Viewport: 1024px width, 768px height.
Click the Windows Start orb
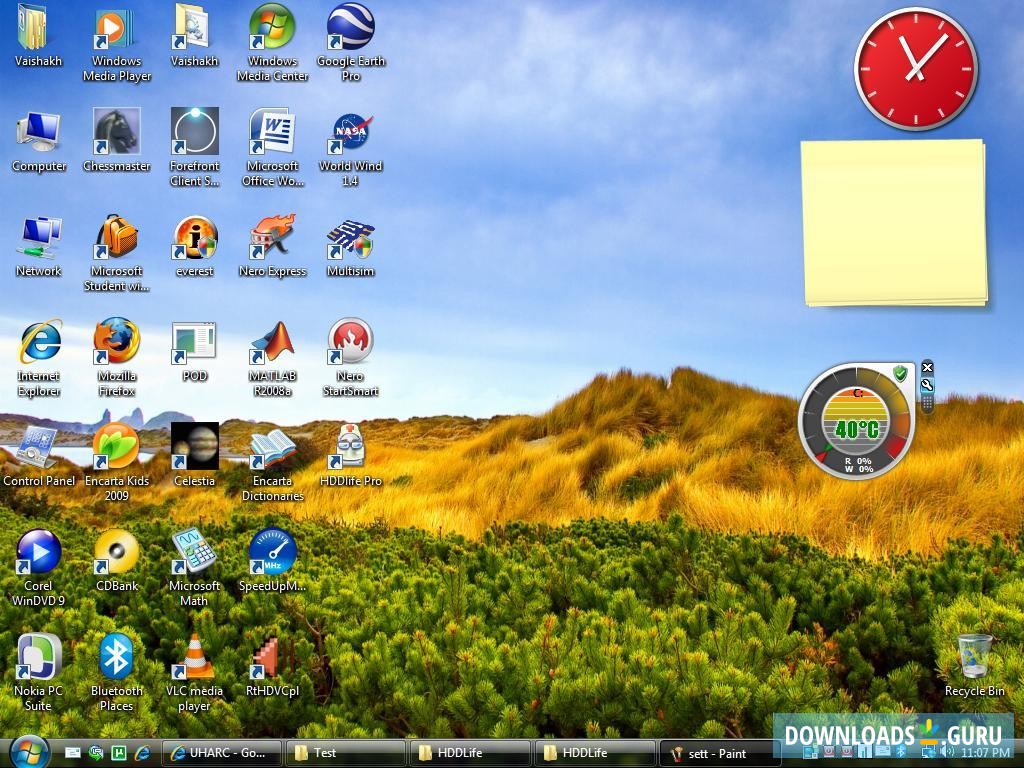pyautogui.click(x=29, y=752)
